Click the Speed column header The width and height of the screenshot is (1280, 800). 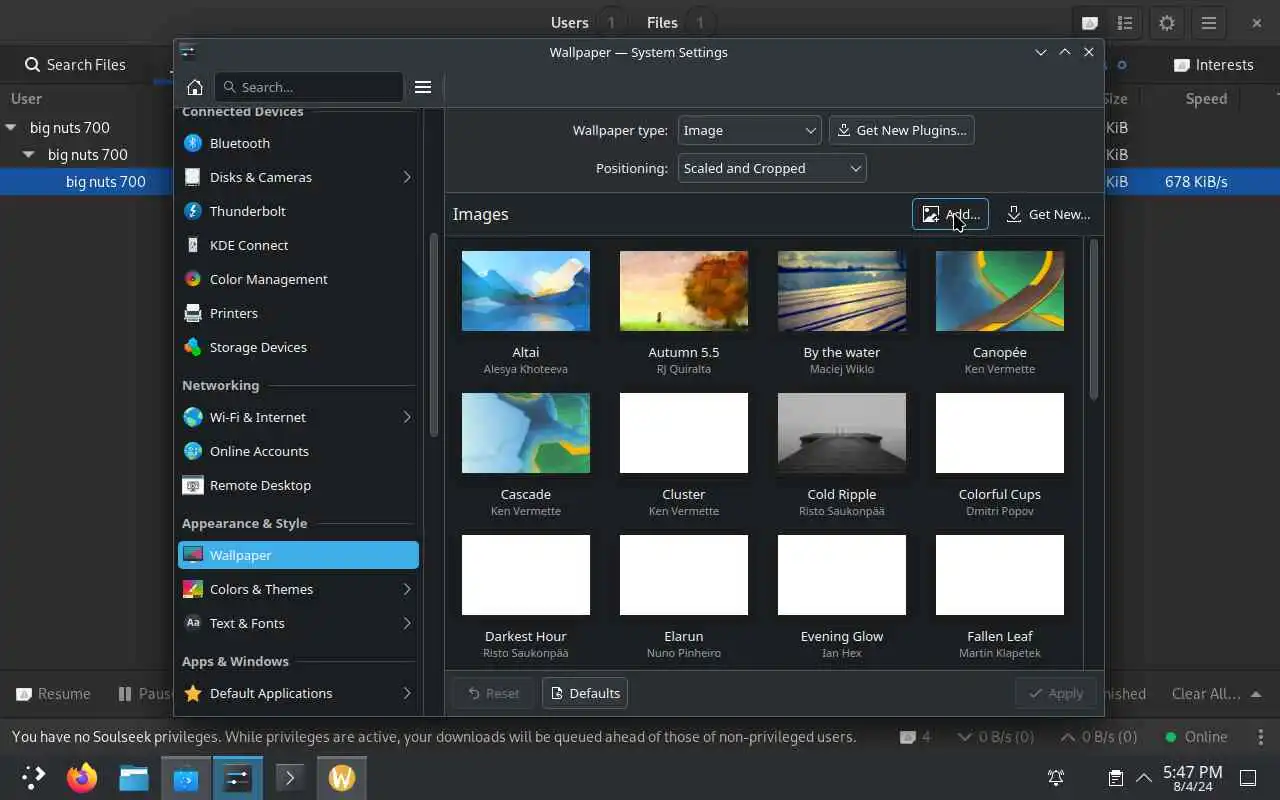1206,98
